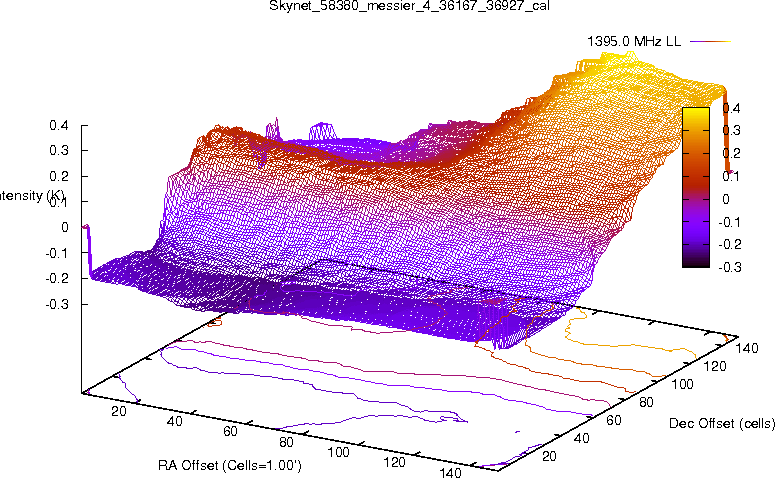Click the legend line sample beside 1395.0 MHz LL
The image size is (775, 478).
point(710,42)
